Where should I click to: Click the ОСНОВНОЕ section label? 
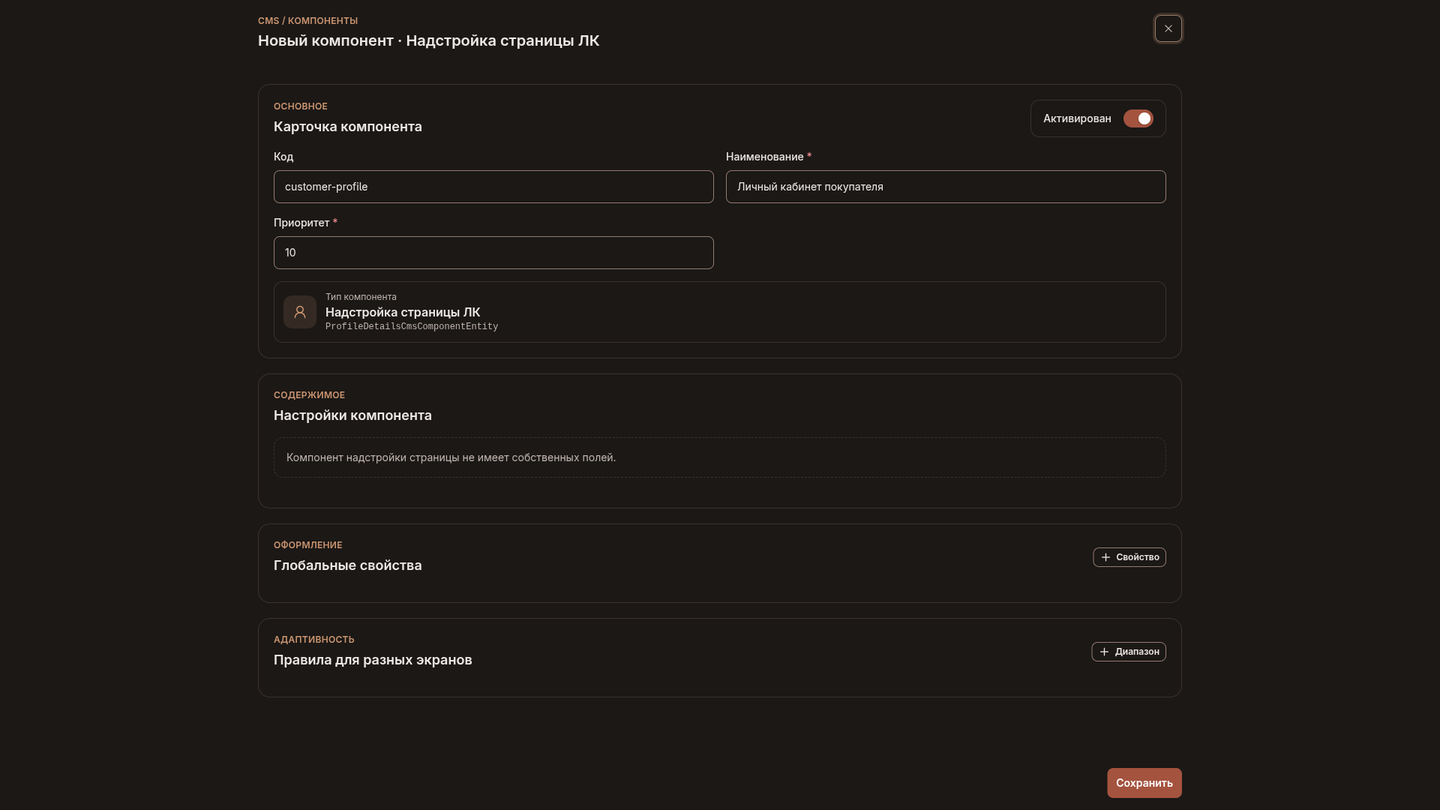coord(301,107)
